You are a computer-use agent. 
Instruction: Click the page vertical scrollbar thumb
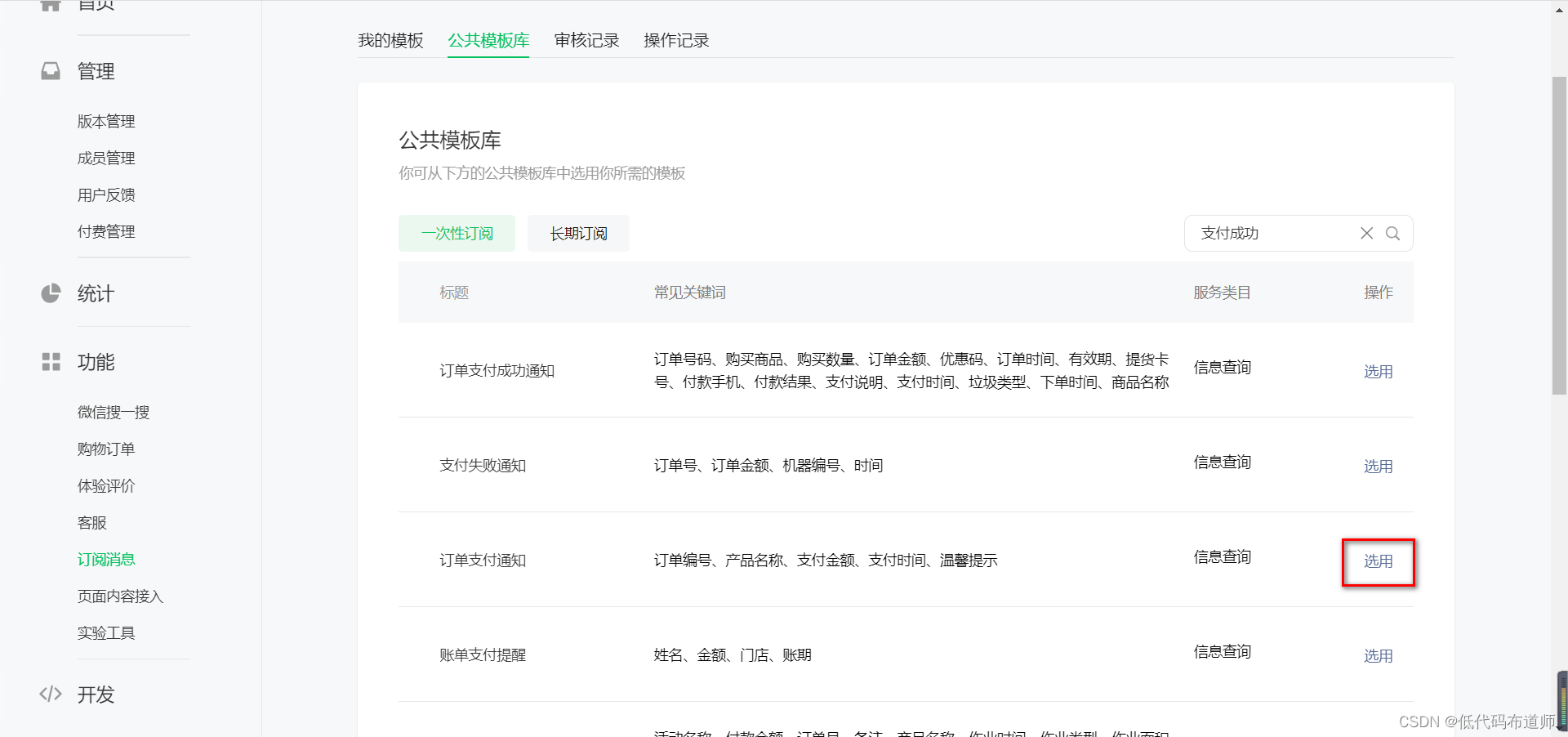pyautogui.click(x=1559, y=235)
